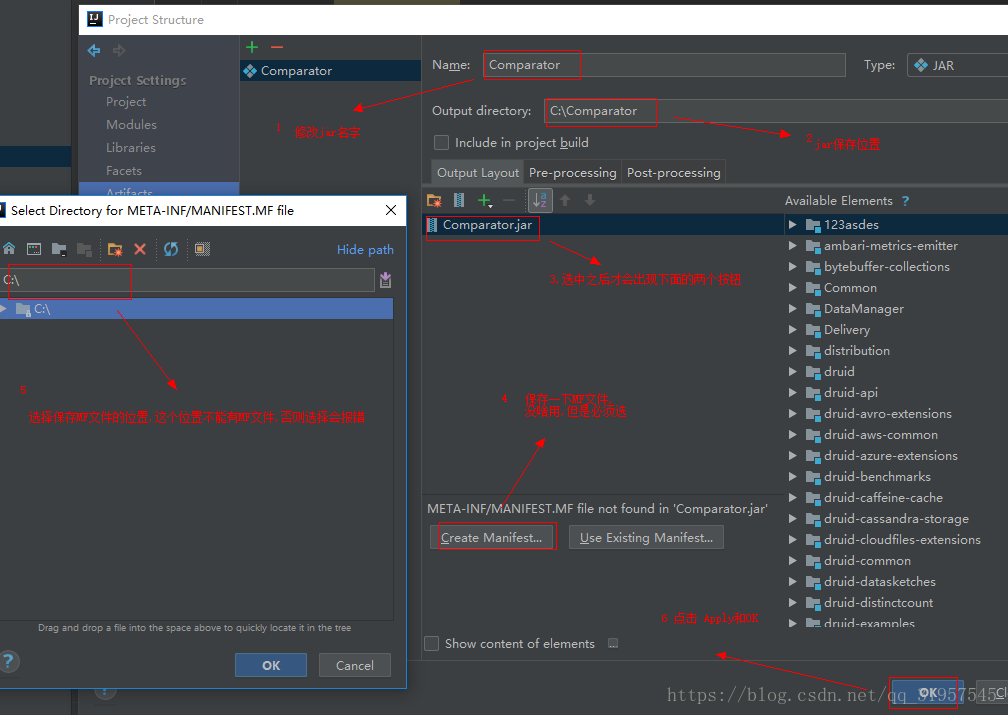The height and width of the screenshot is (715, 1008).
Task: Select druid-benchmarks element
Action: click(x=877, y=477)
